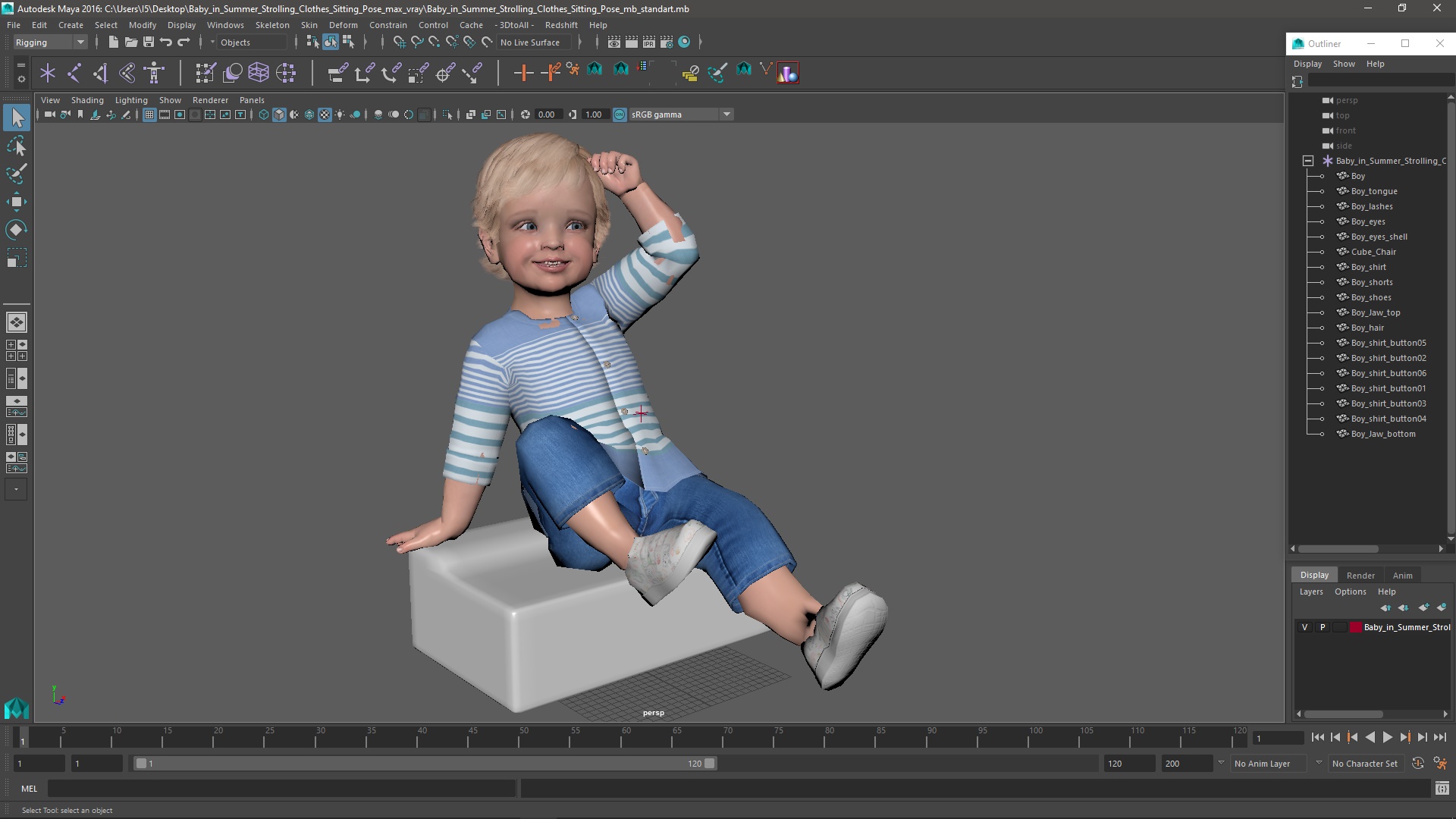The width and height of the screenshot is (1456, 819).
Task: Click the Display tab in panel
Action: [1314, 574]
